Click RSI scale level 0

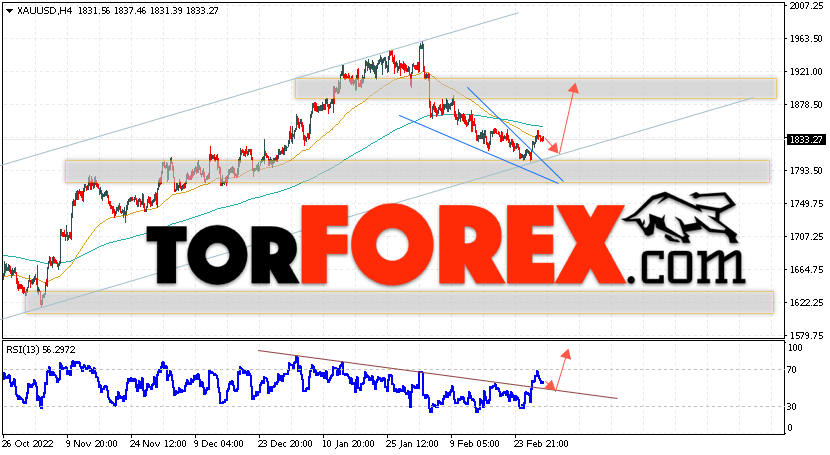point(790,427)
